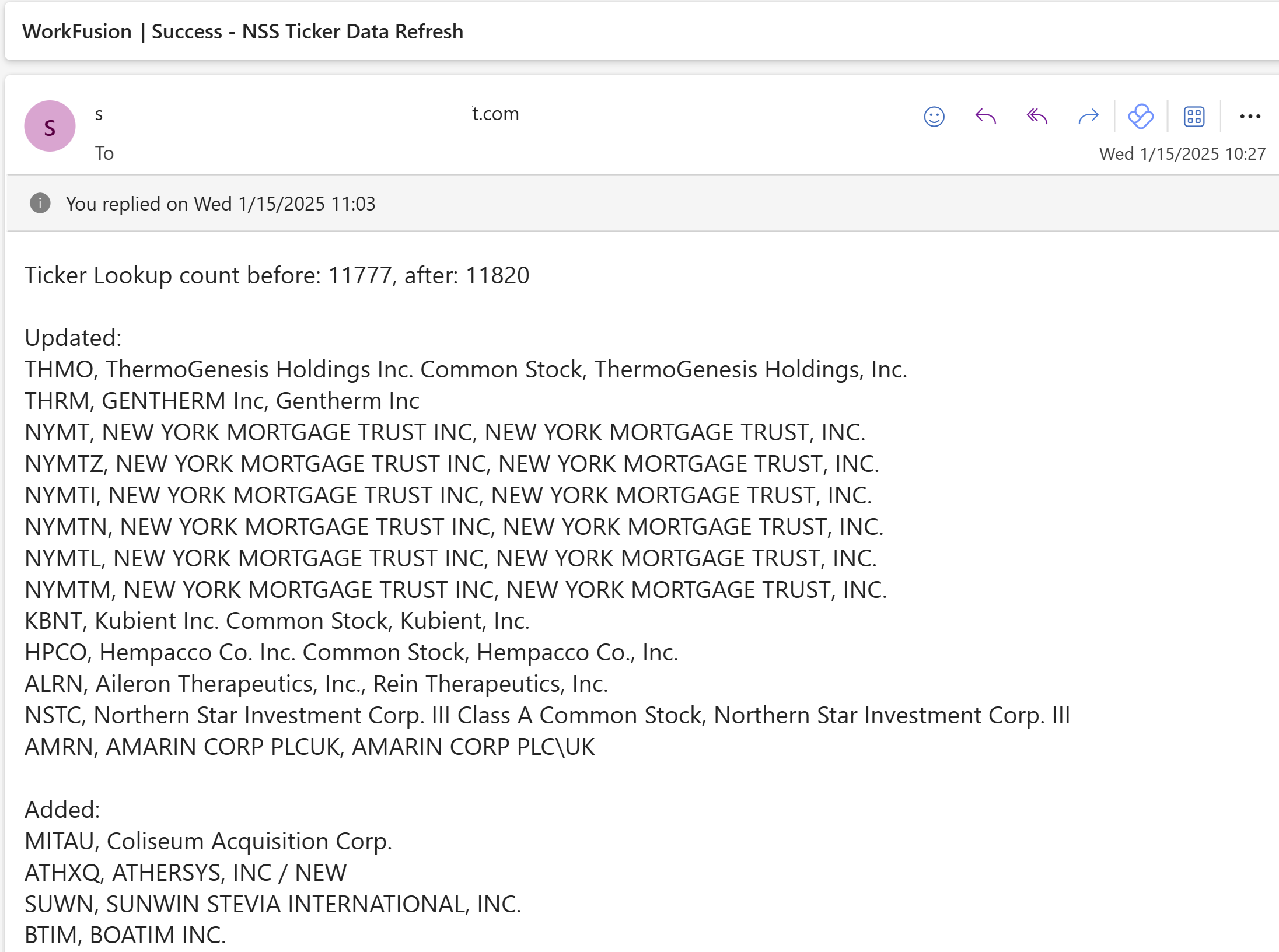Click the 'Ticker Lookup count before' line
Screen dimensions: 1279x952
(277, 275)
